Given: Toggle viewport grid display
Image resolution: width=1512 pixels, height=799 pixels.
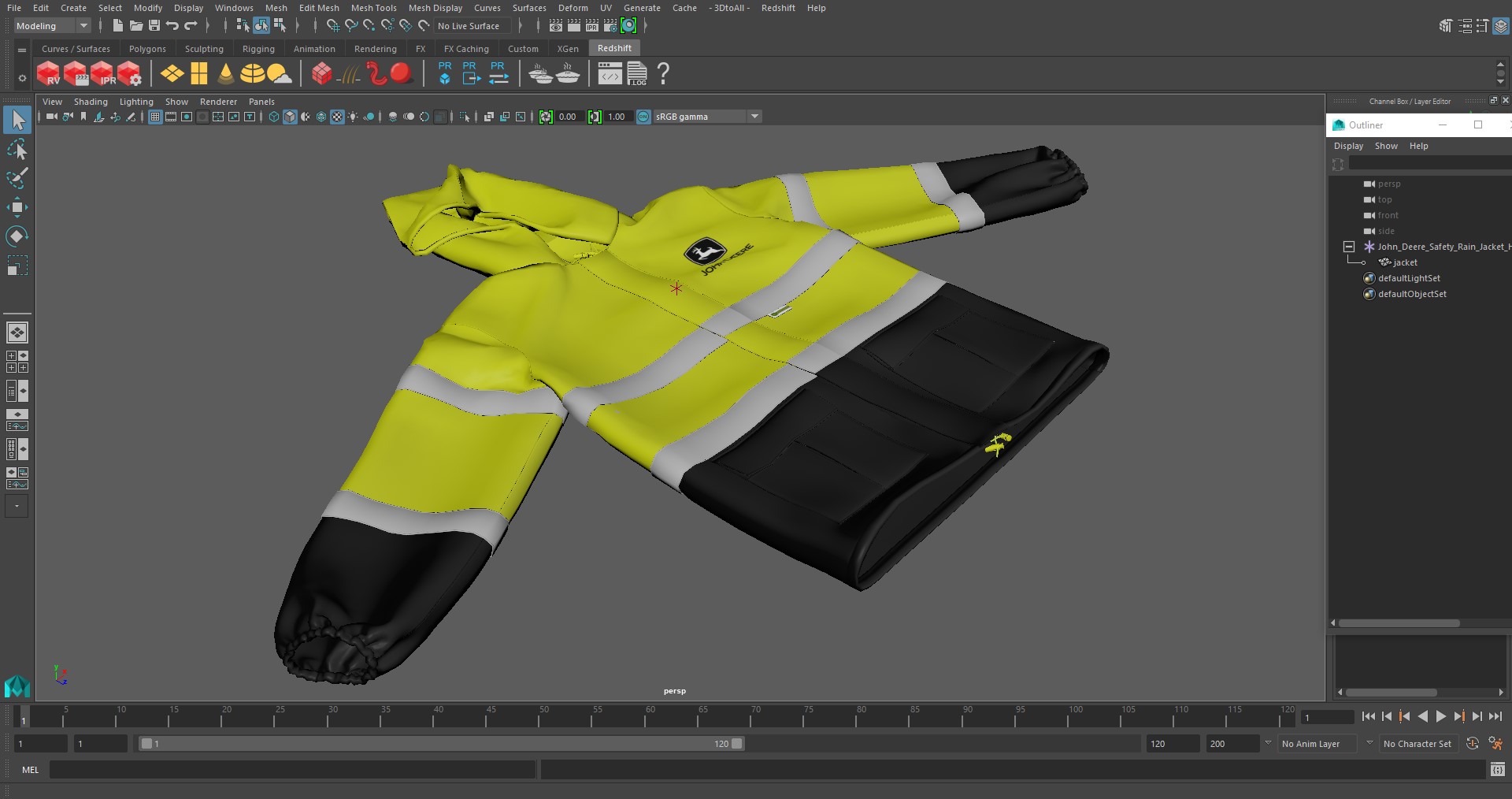Looking at the screenshot, I should pos(155,117).
